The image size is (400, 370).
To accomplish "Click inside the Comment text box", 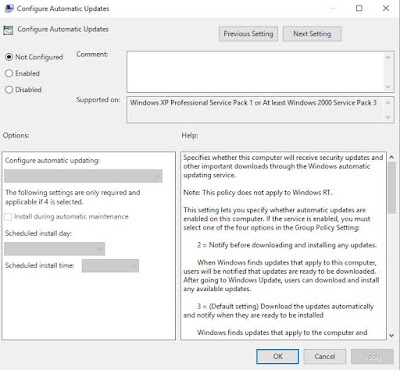I will 255,72.
